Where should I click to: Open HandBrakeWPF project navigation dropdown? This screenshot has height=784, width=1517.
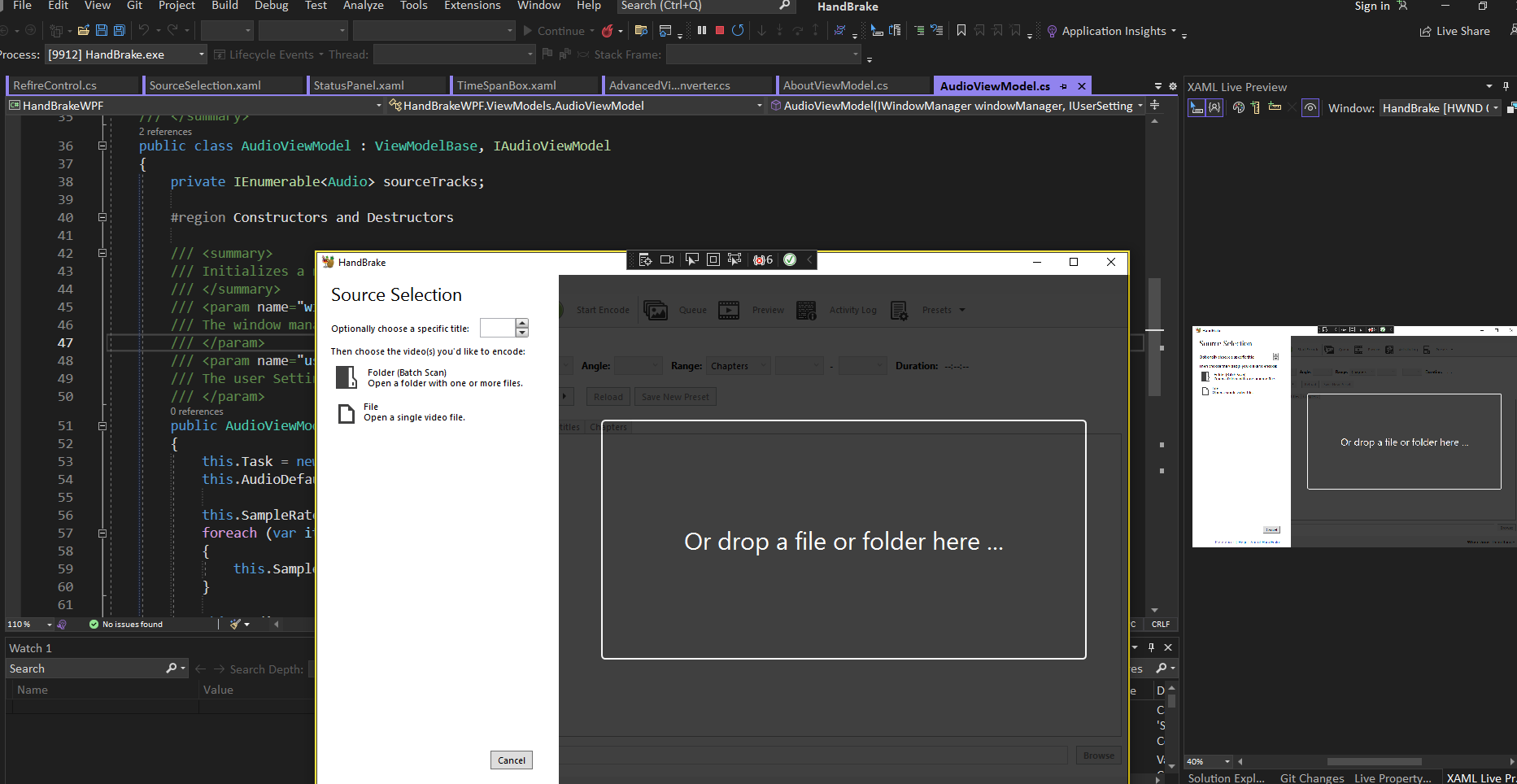pyautogui.click(x=195, y=106)
